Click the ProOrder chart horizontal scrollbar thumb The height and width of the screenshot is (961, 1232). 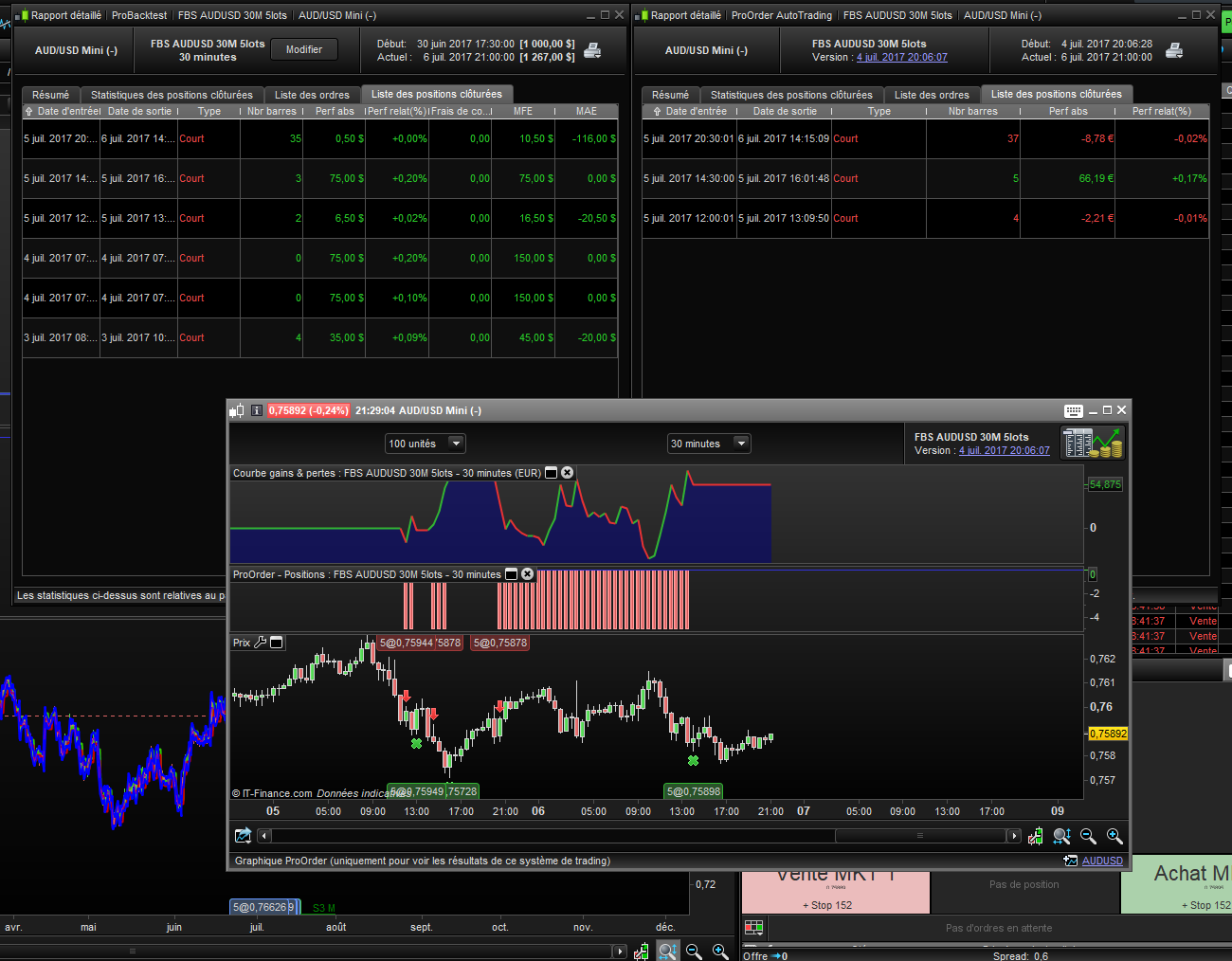(919, 836)
